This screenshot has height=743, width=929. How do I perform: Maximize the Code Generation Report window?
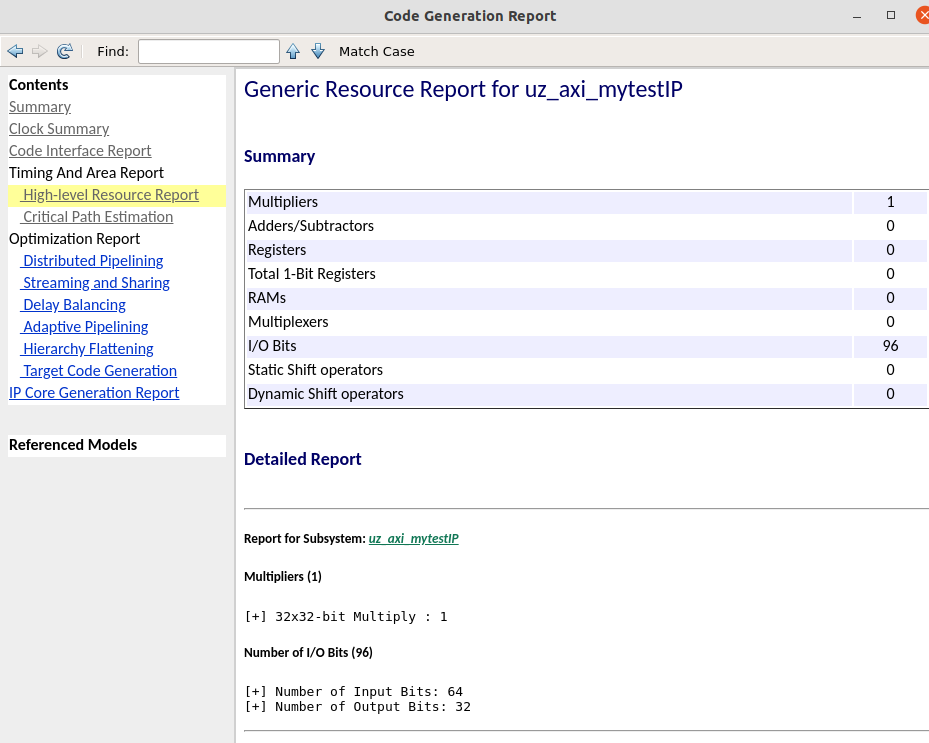[x=891, y=15]
